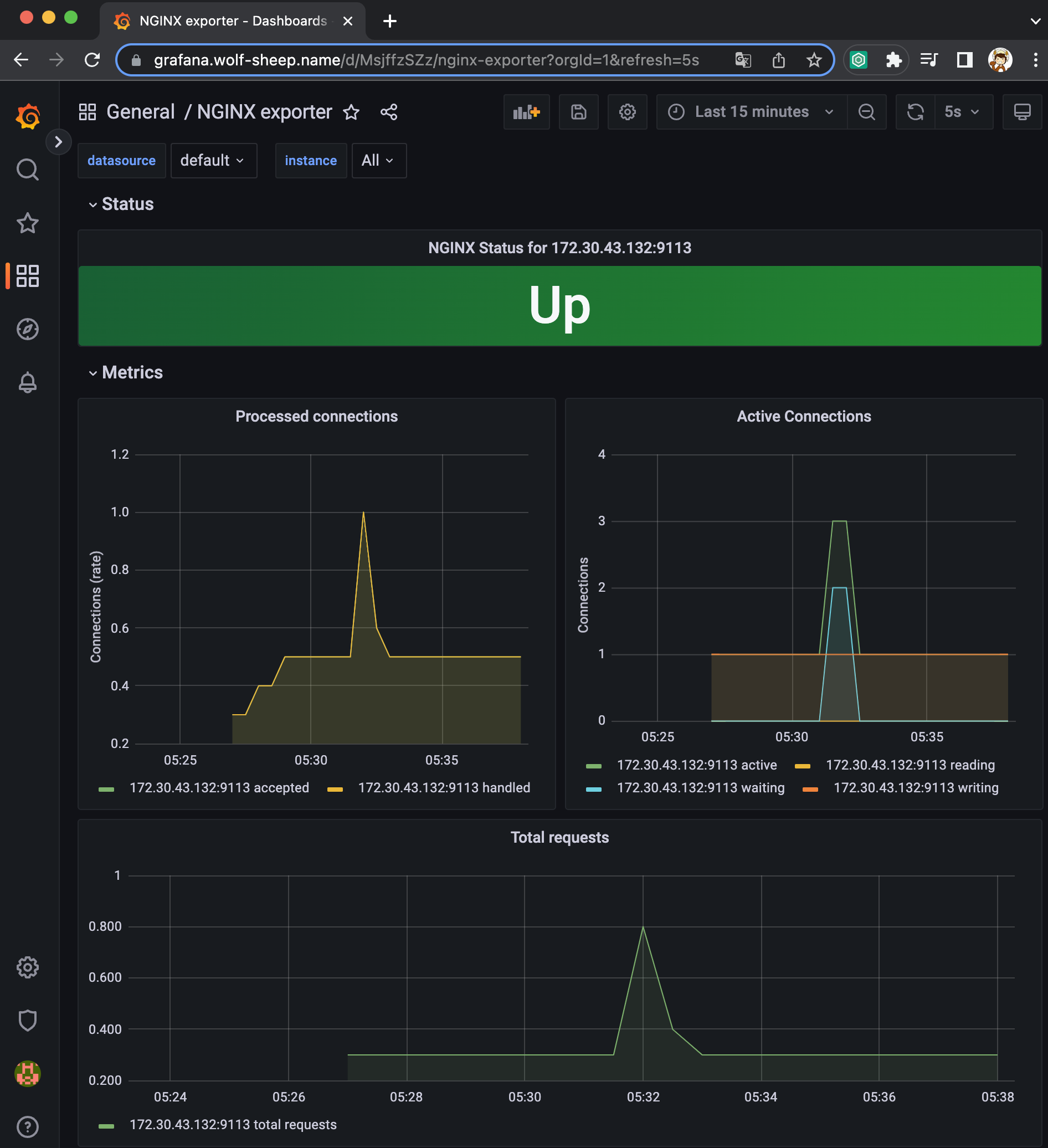The image size is (1048, 1148).
Task: Click the green Up status panel
Action: tap(559, 306)
